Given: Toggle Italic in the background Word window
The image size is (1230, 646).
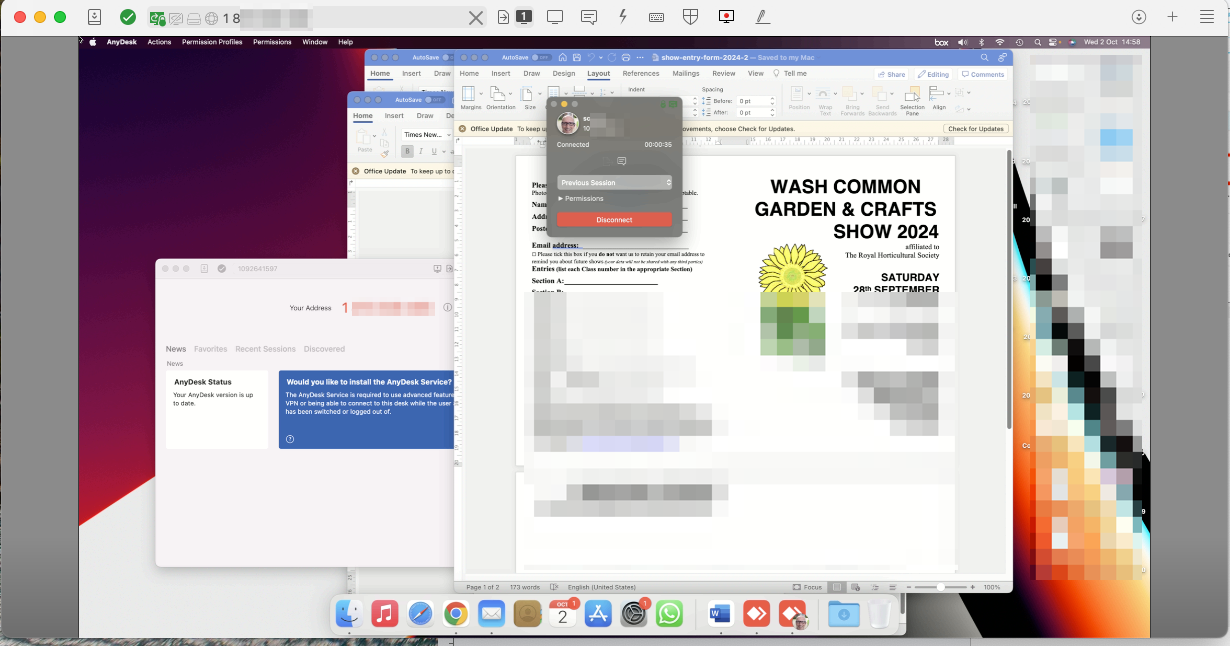Looking at the screenshot, I should click(x=421, y=152).
